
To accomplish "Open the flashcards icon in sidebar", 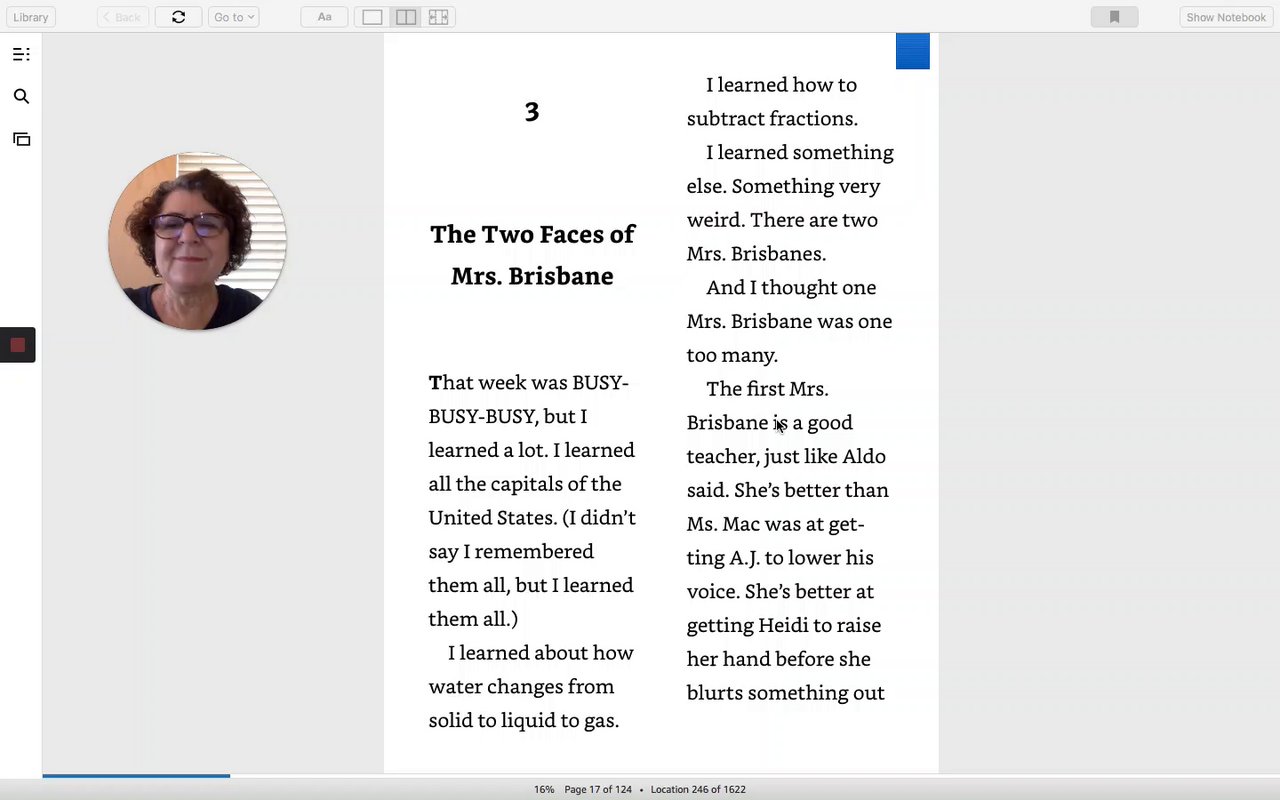I will [x=21, y=139].
